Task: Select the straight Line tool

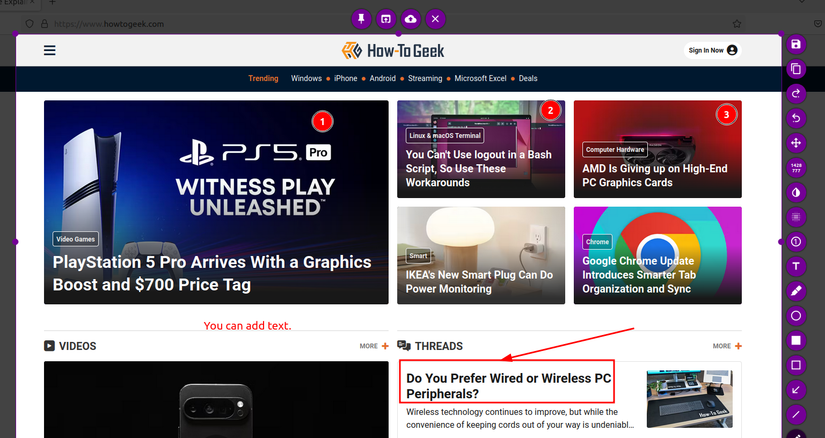Action: pos(796,414)
